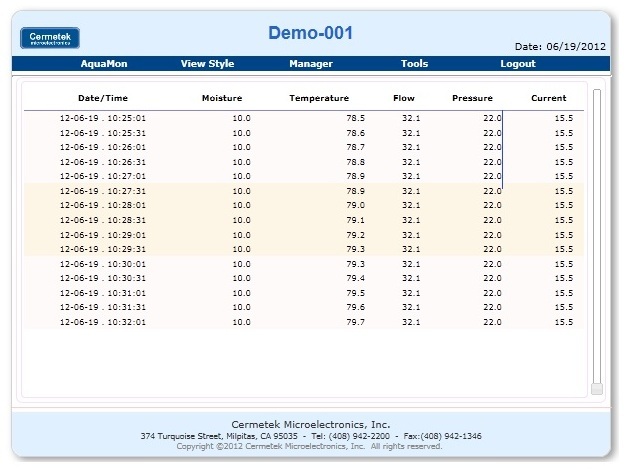Click temperature value 78.6
Screen dimensions: 628x471
356,133
